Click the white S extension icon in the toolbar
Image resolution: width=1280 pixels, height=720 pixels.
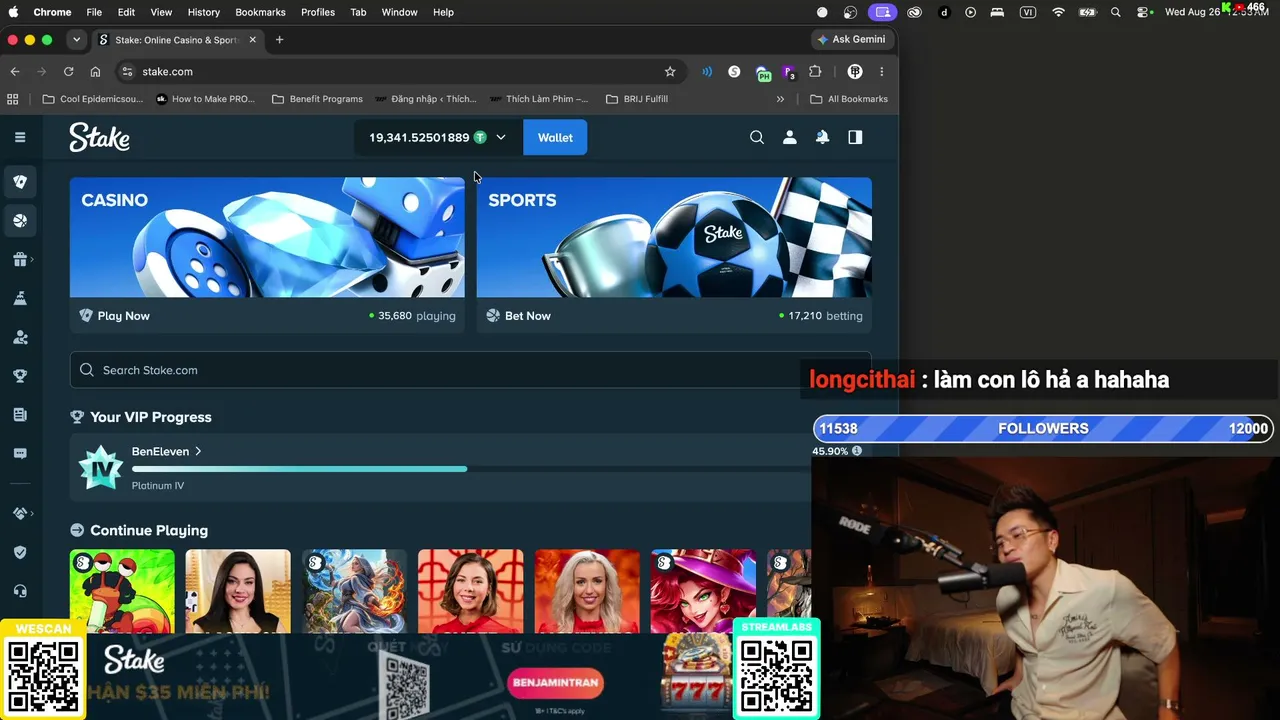734,72
